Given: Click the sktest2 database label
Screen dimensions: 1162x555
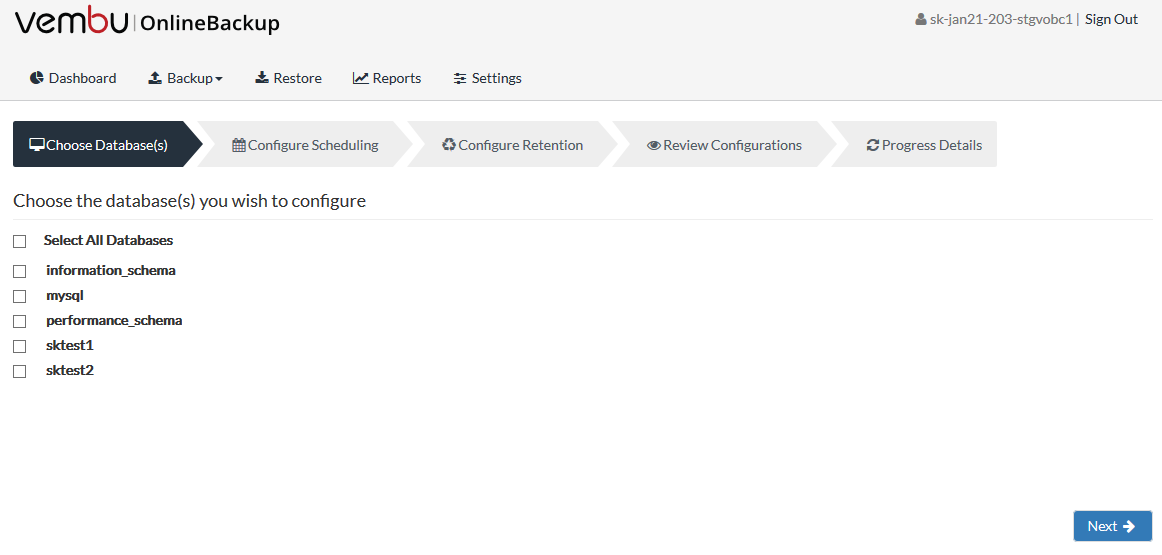Looking at the screenshot, I should click(x=70, y=370).
